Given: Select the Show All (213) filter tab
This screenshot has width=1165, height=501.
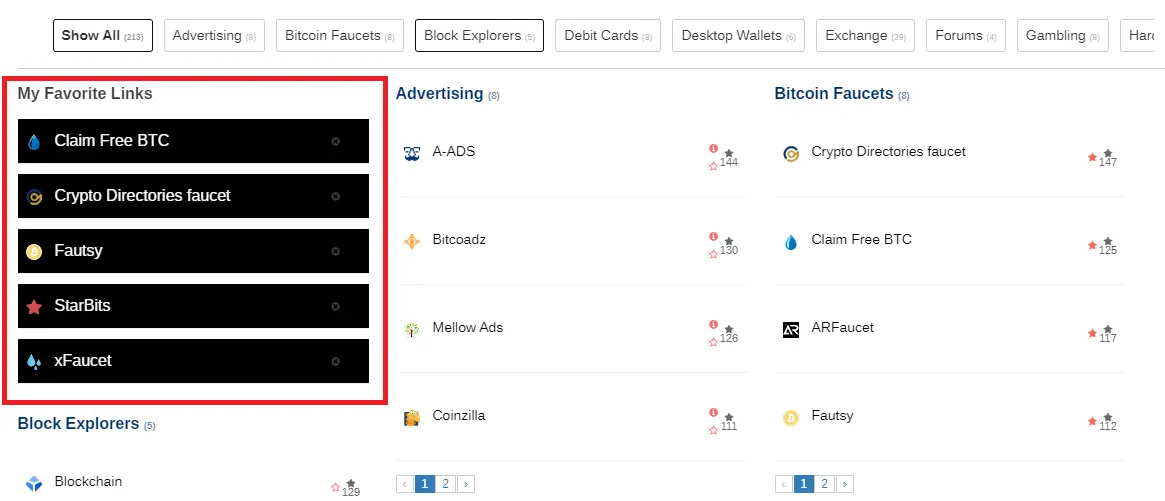Looking at the screenshot, I should click(x=103, y=36).
